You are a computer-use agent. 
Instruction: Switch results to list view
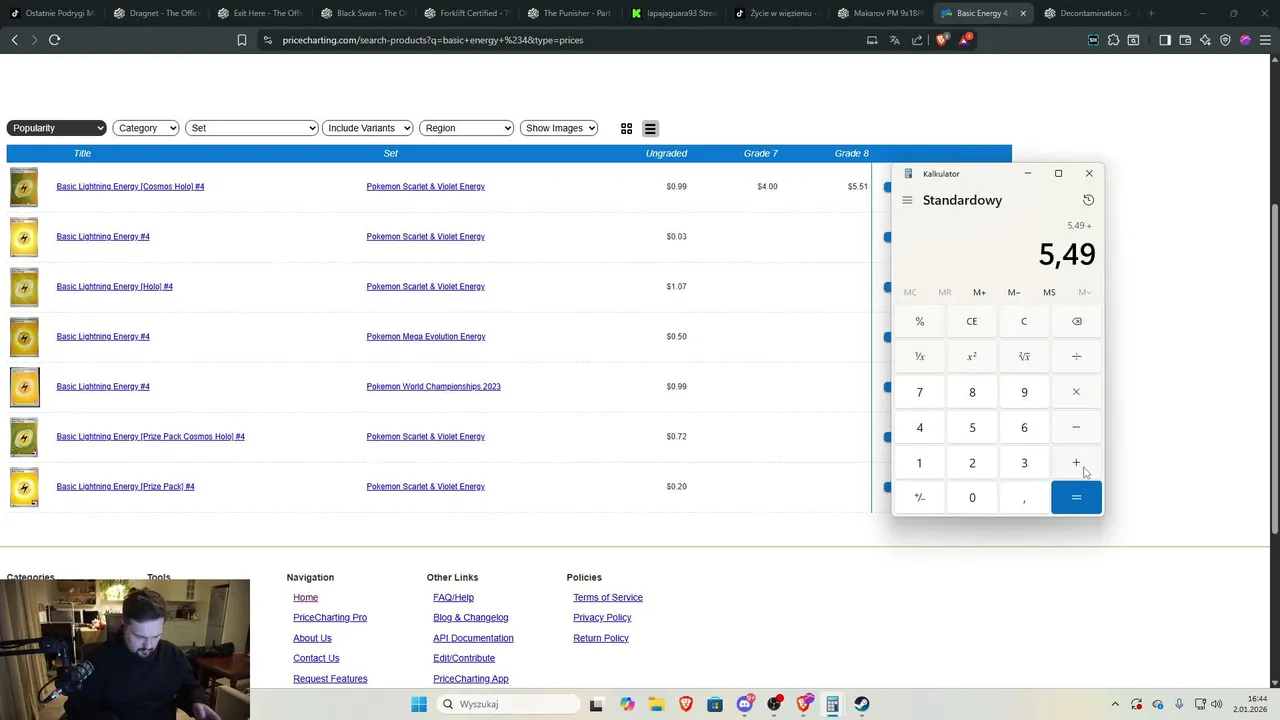[x=650, y=128]
